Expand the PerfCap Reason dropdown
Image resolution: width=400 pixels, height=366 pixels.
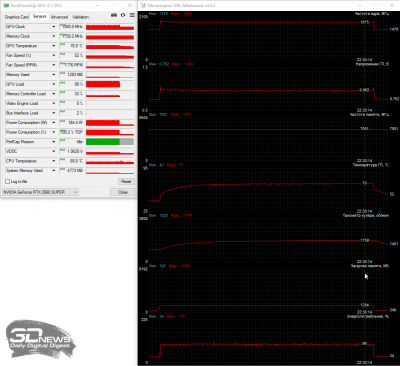click(54, 142)
